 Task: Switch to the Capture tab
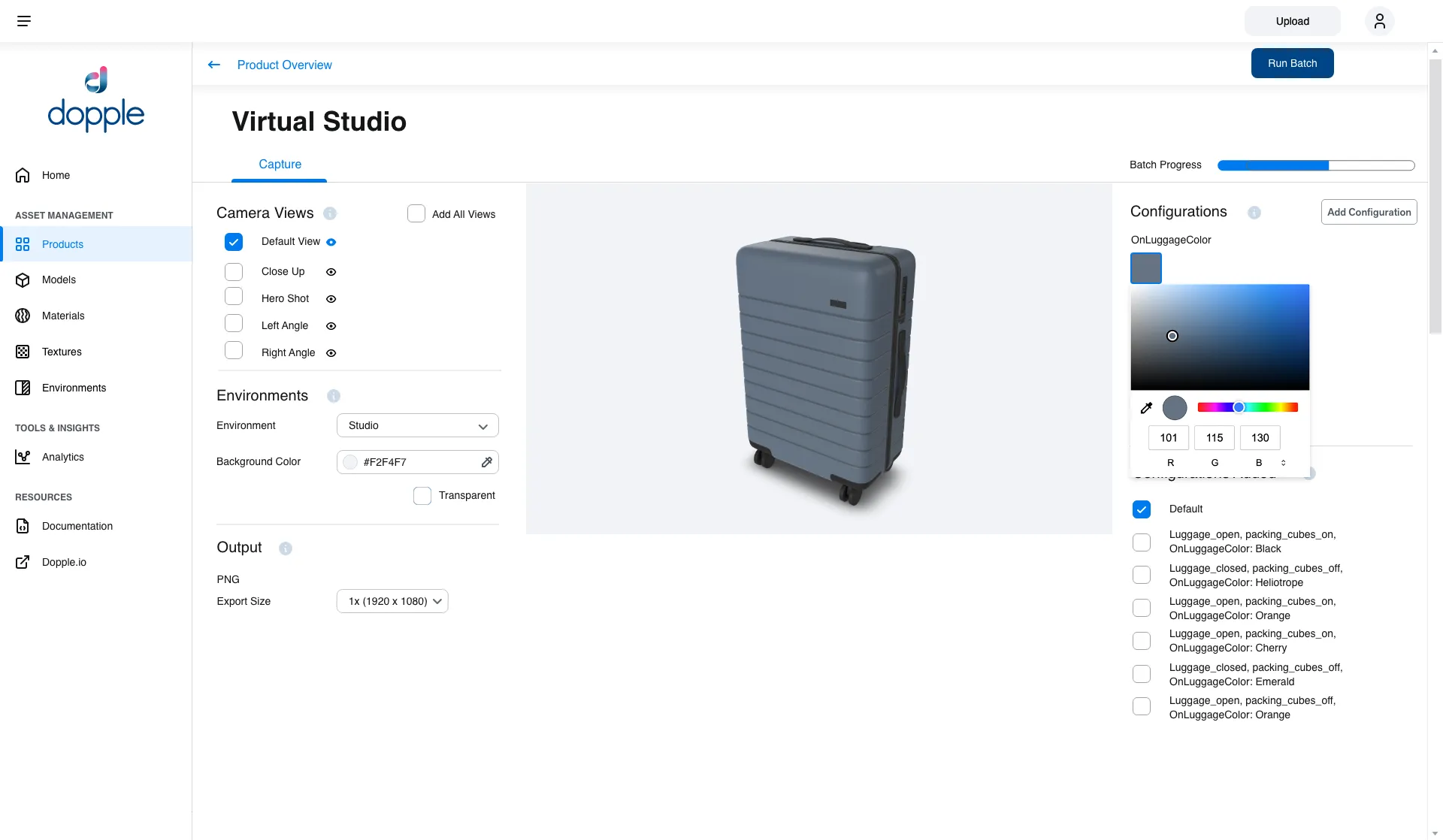point(279,164)
